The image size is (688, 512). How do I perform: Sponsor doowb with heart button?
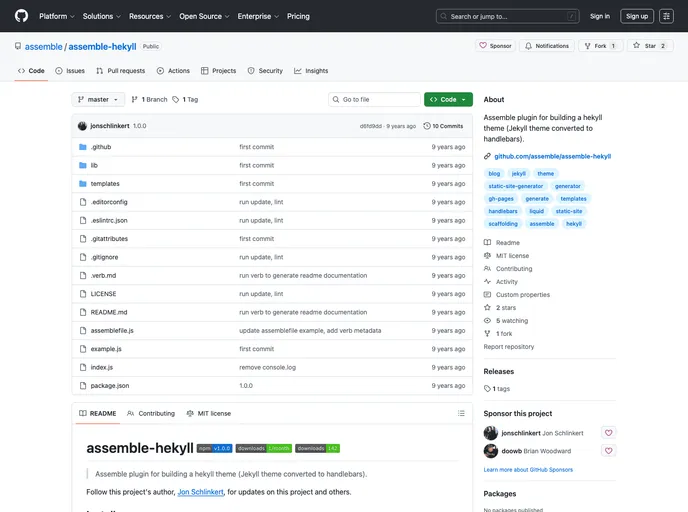pyautogui.click(x=608, y=451)
